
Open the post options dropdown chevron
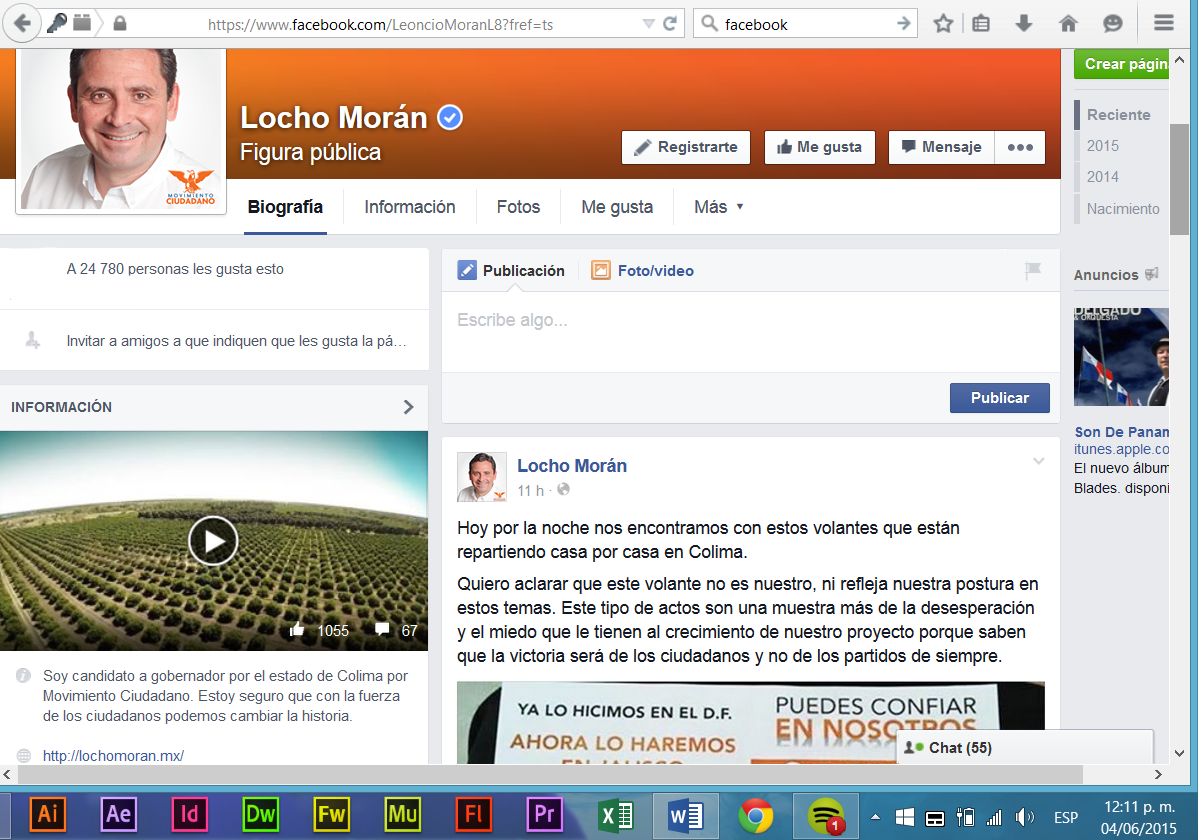[1038, 461]
